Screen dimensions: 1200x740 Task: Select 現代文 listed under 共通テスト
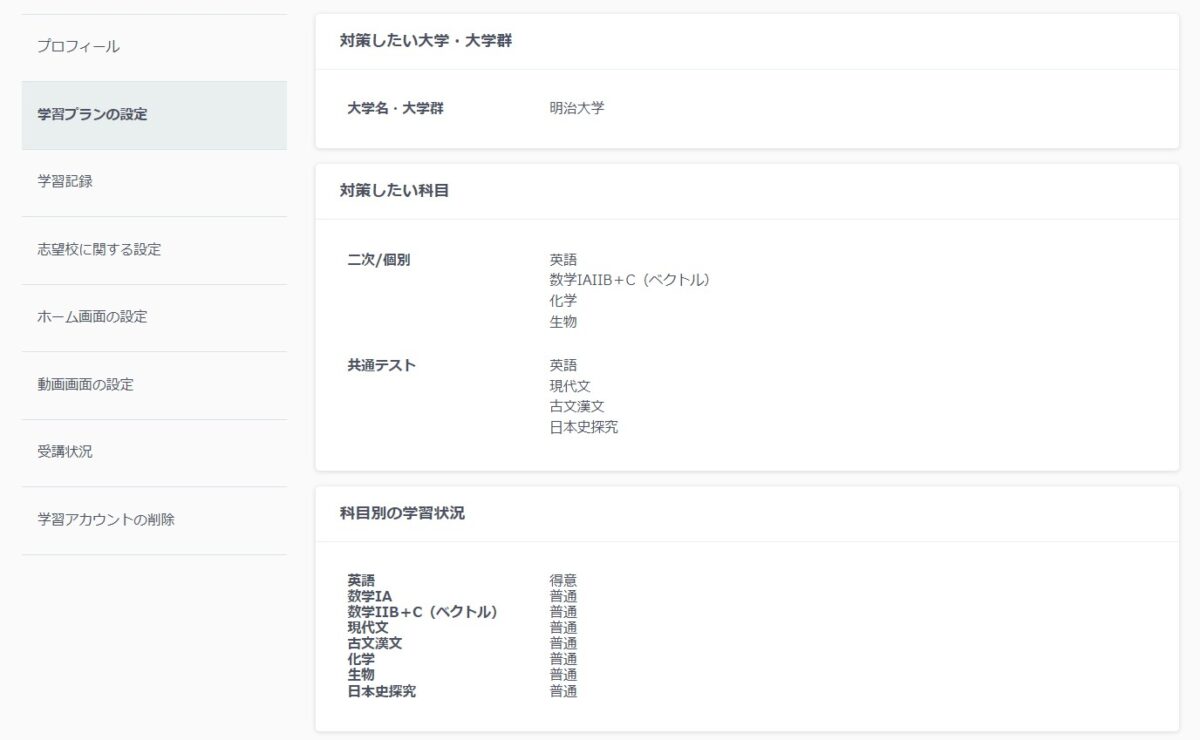570,386
